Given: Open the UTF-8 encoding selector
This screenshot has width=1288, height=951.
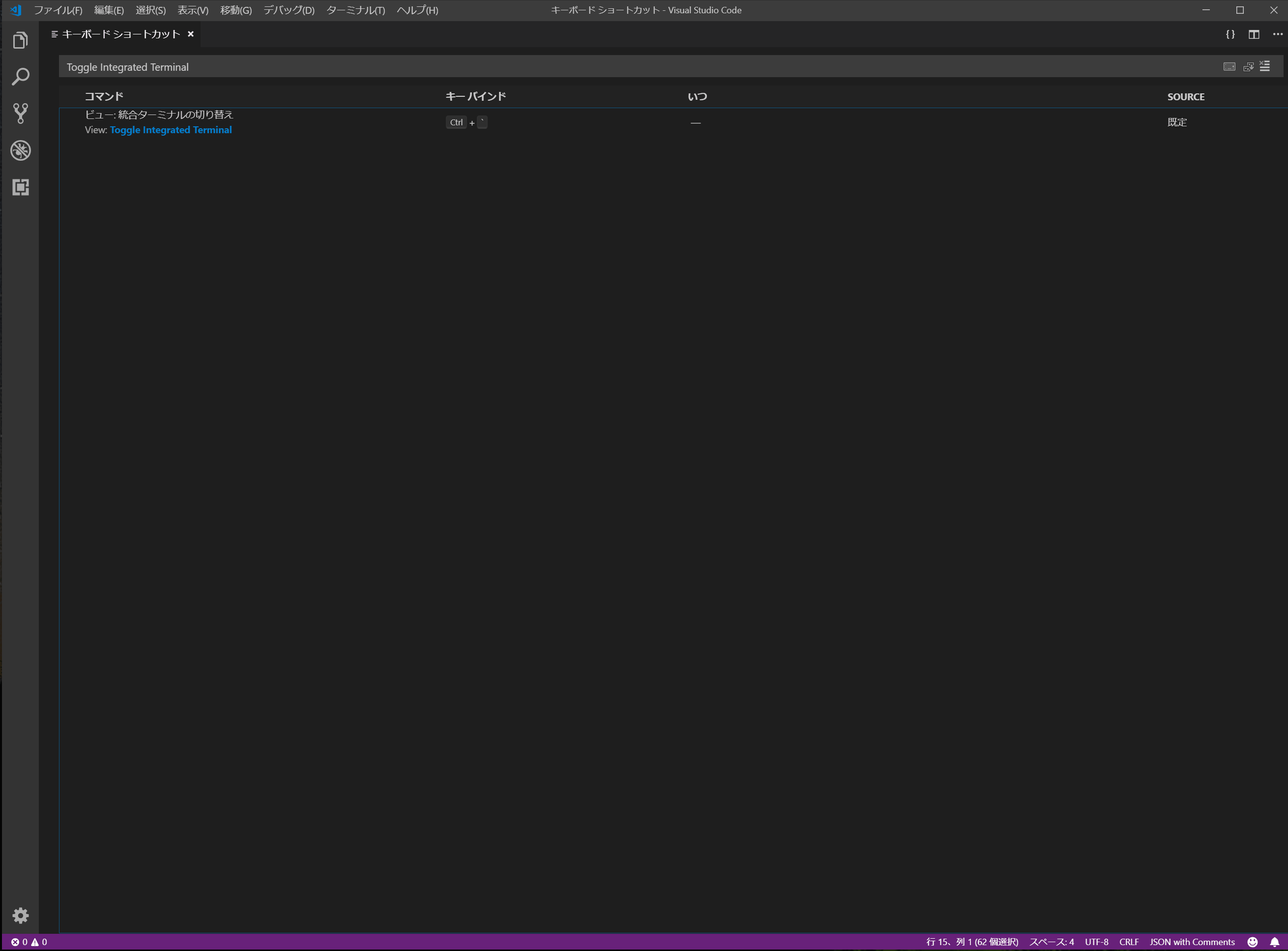Looking at the screenshot, I should click(x=1096, y=942).
